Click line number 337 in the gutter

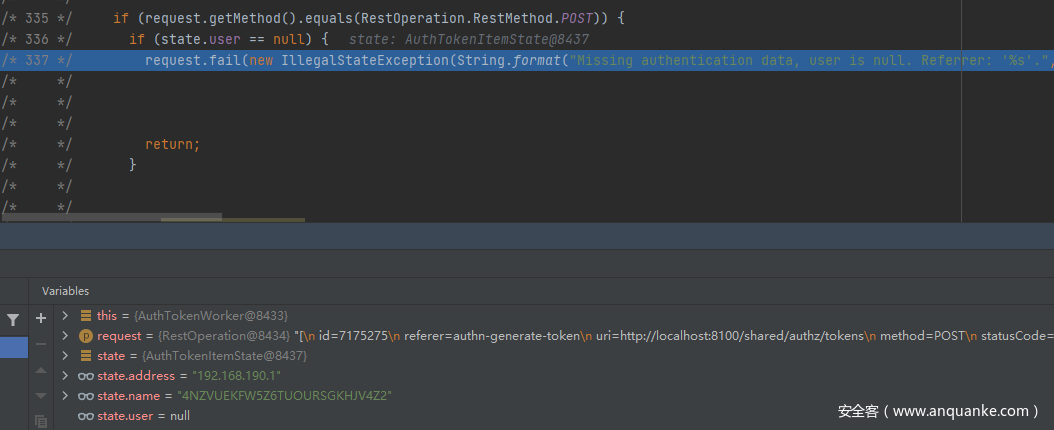36,60
